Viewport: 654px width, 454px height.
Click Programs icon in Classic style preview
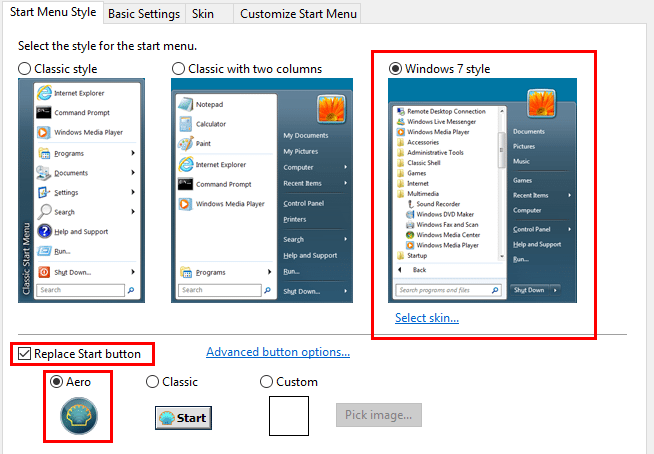tap(44, 153)
